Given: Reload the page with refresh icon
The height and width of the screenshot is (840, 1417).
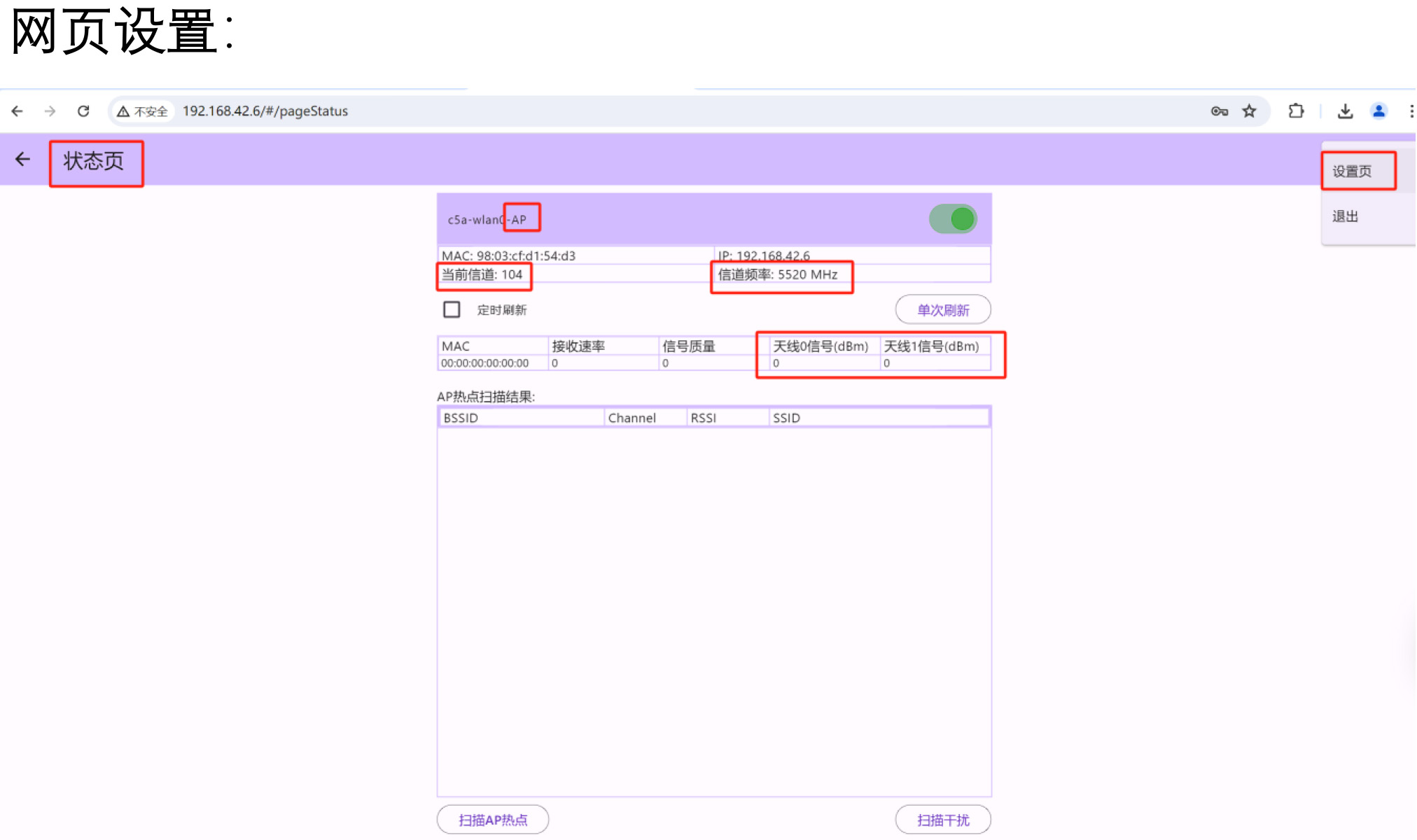Looking at the screenshot, I should [83, 111].
